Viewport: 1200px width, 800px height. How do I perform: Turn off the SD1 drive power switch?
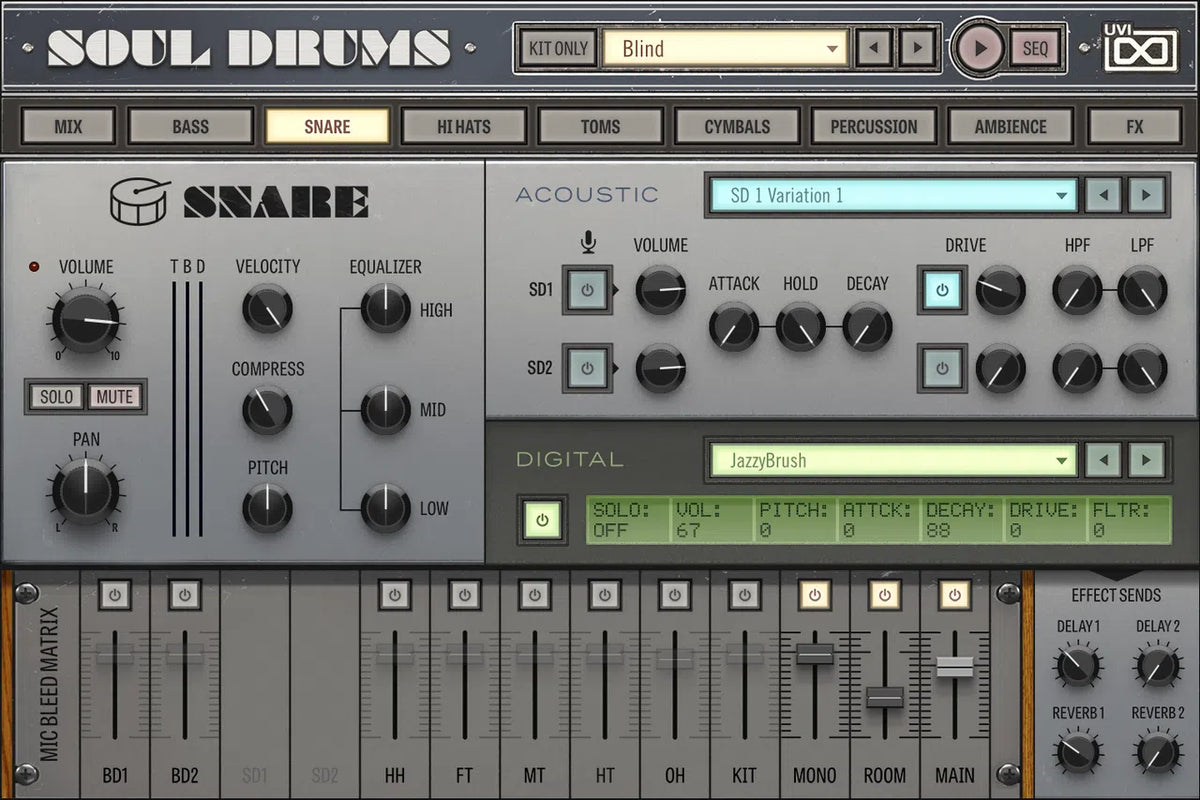coord(942,291)
